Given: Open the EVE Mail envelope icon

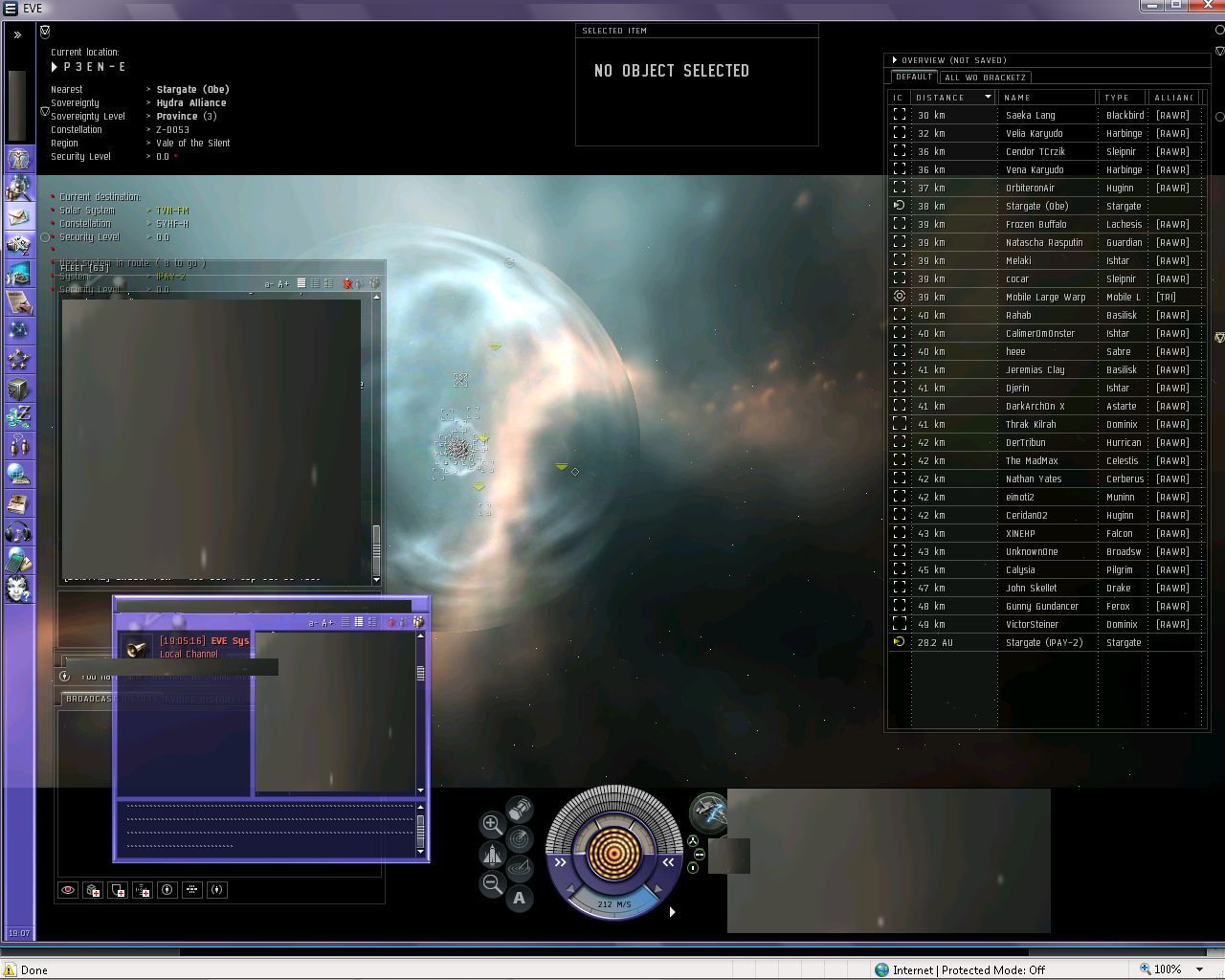Looking at the screenshot, I should (x=18, y=216).
